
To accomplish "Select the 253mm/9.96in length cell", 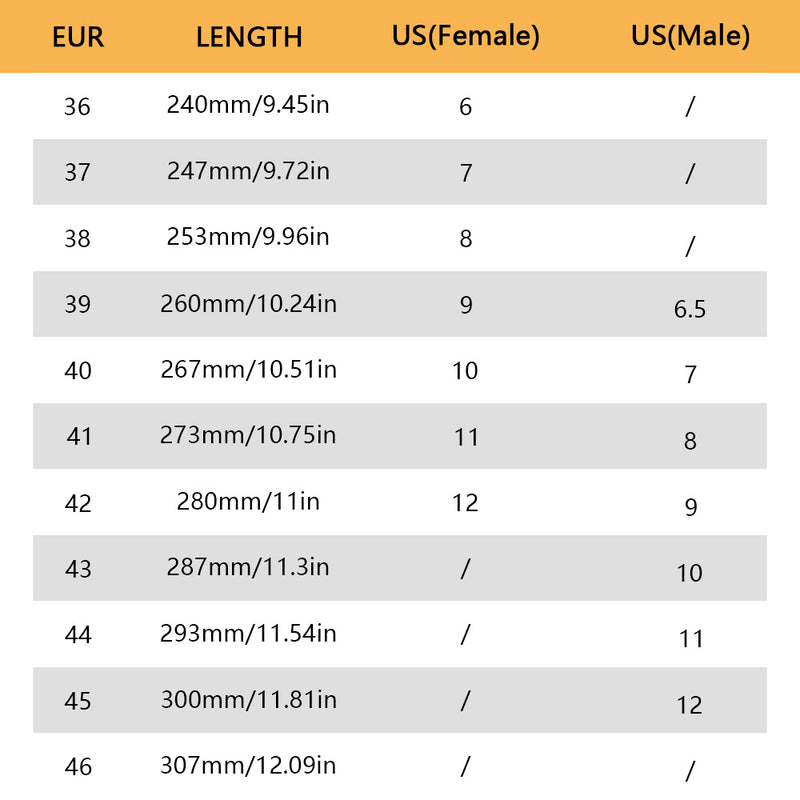I will pyautogui.click(x=248, y=237).
